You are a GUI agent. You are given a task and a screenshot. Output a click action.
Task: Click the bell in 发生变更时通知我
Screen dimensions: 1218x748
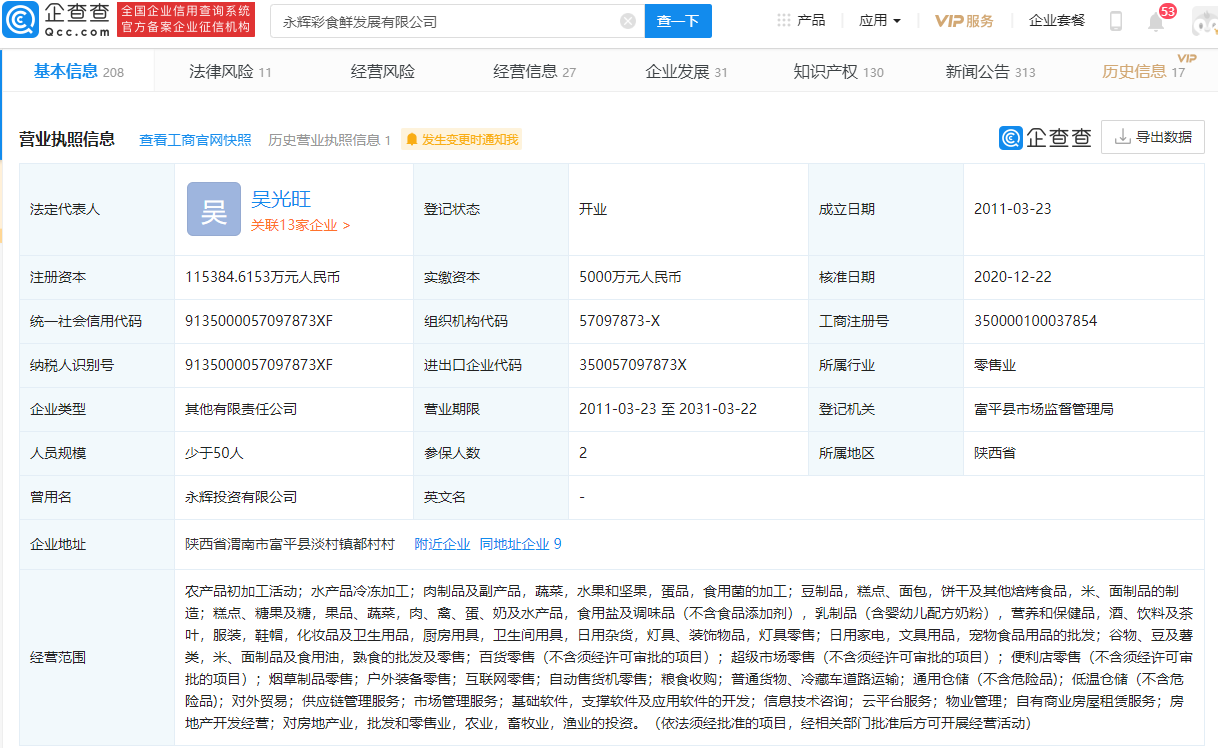tap(411, 140)
